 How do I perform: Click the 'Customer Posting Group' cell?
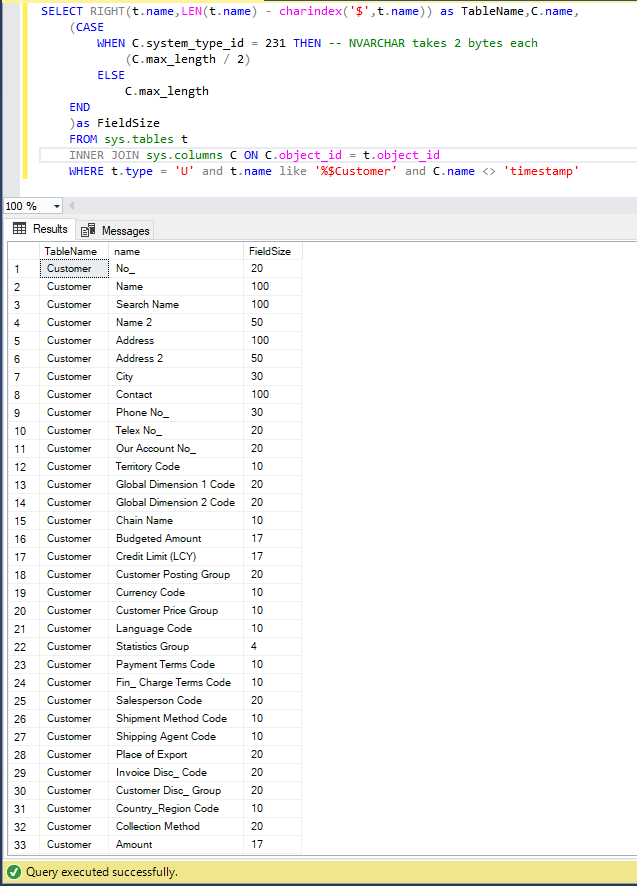(176, 575)
